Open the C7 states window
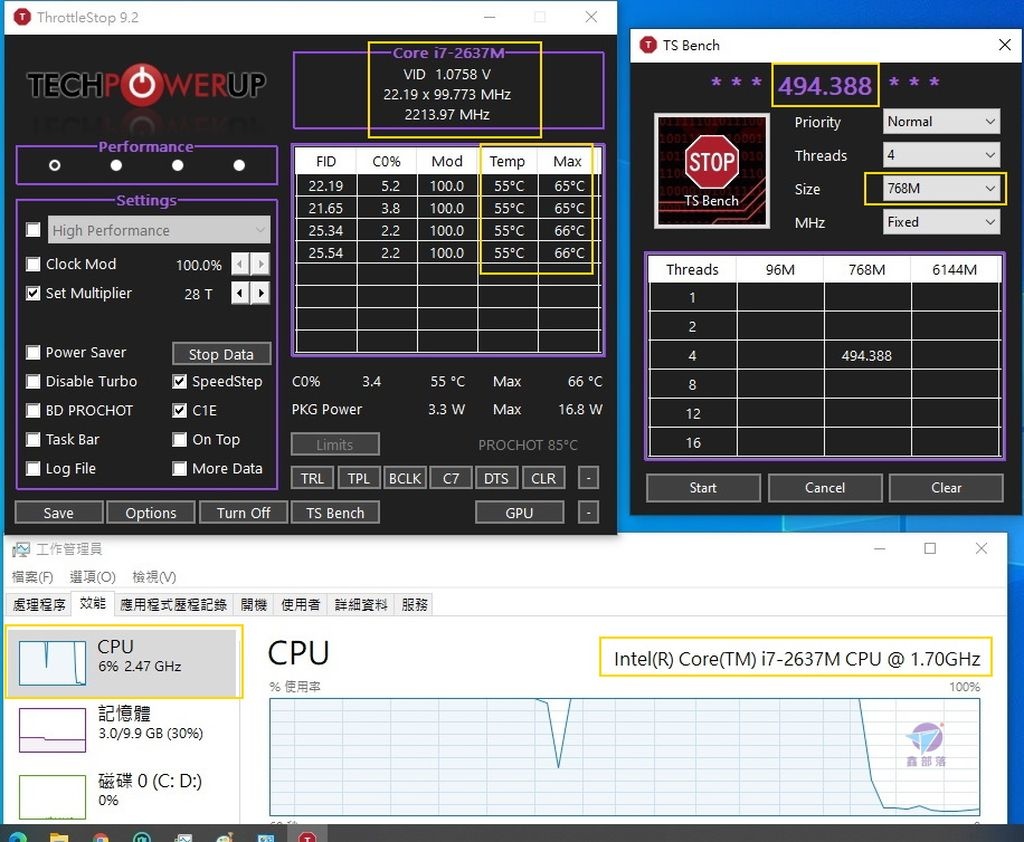Viewport: 1024px width, 842px height. point(450,478)
